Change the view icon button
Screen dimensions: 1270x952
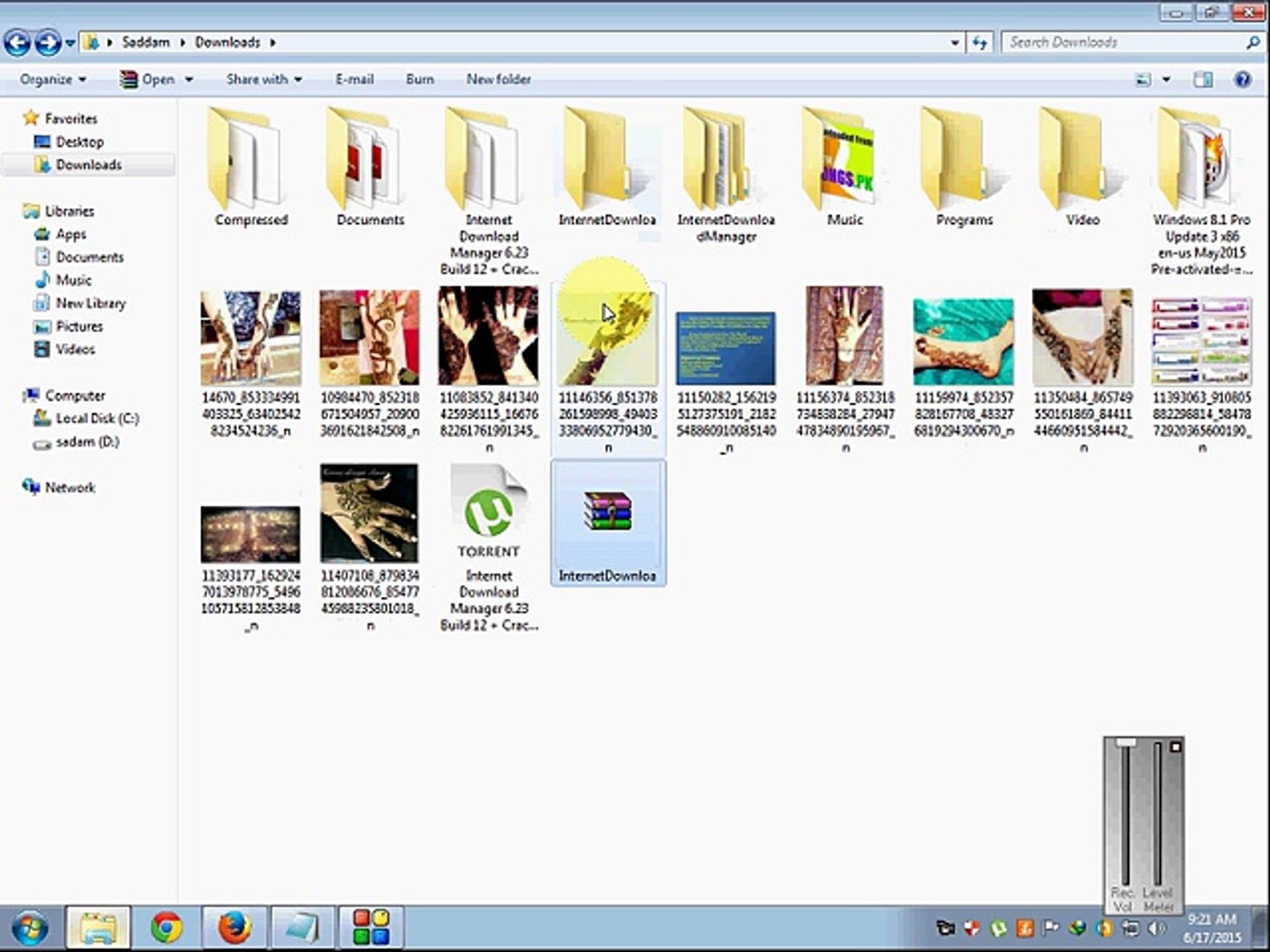pos(1143,79)
